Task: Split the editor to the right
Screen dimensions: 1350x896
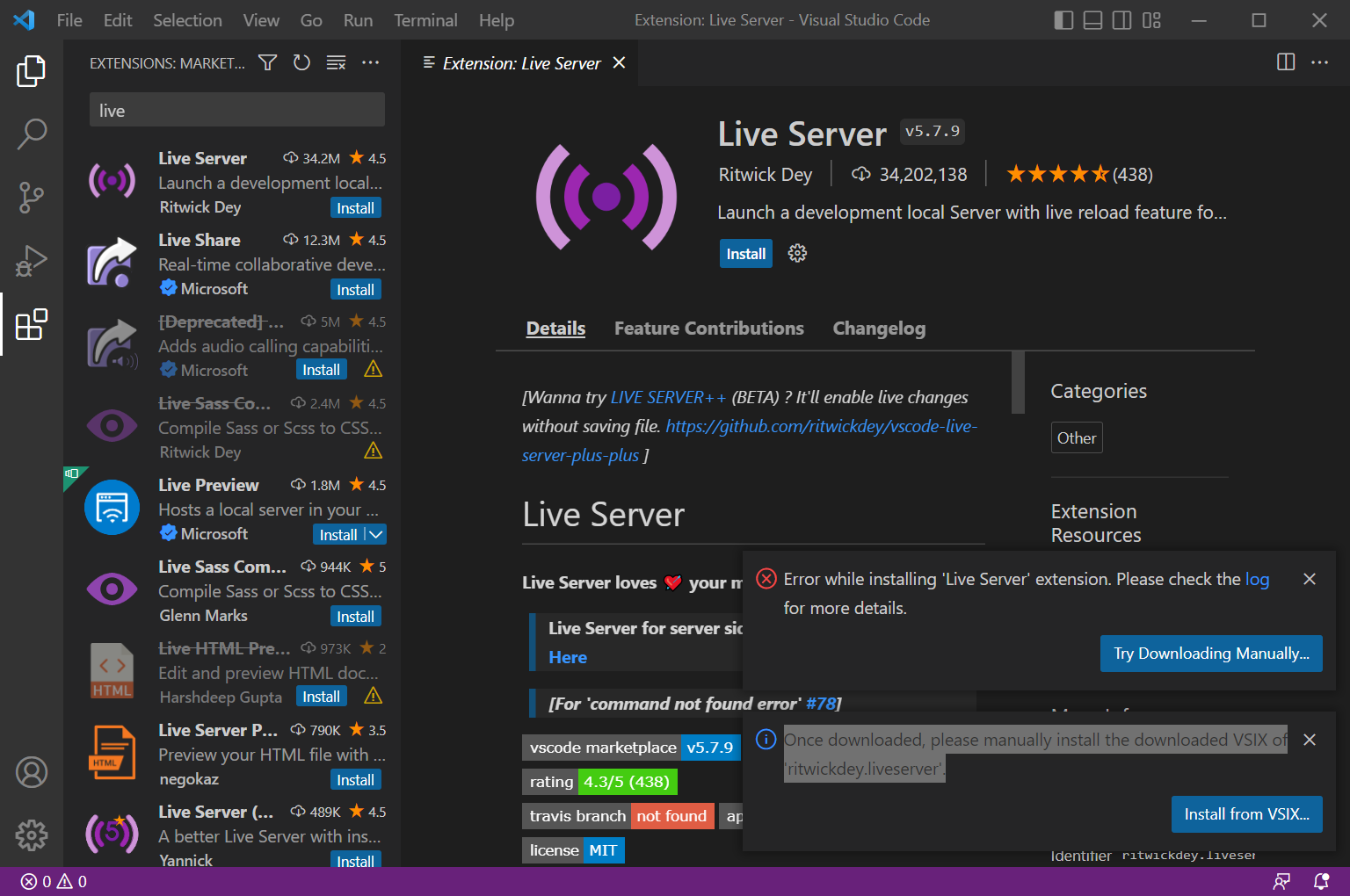Action: coord(1286,62)
